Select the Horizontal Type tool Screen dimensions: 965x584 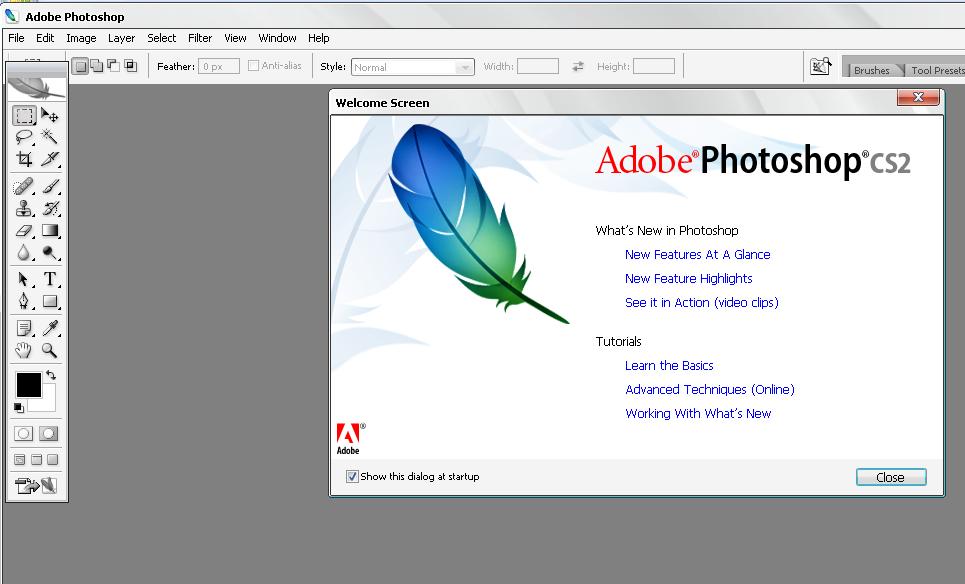point(48,279)
